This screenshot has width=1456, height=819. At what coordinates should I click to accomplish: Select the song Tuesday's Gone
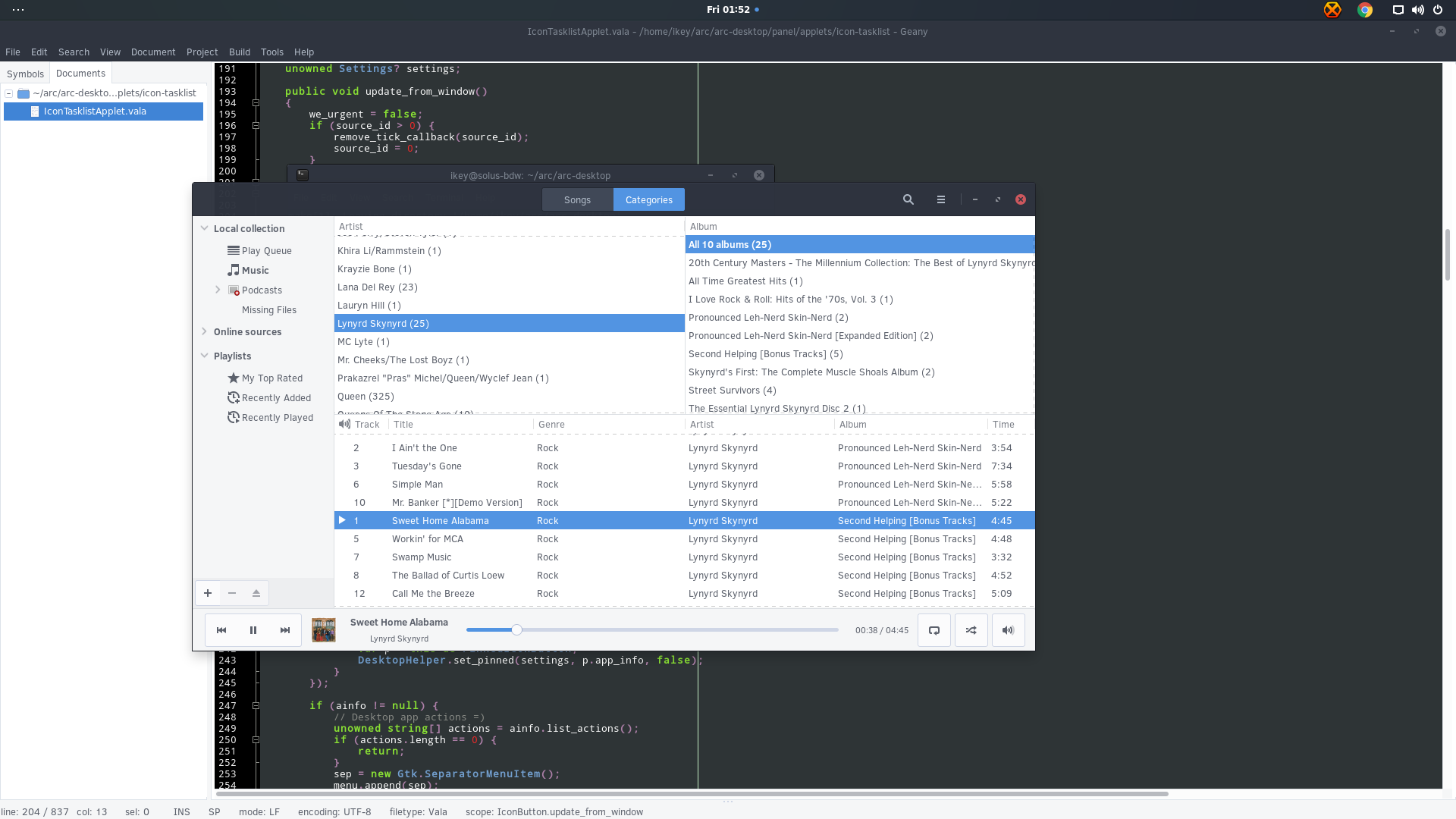tap(684, 466)
